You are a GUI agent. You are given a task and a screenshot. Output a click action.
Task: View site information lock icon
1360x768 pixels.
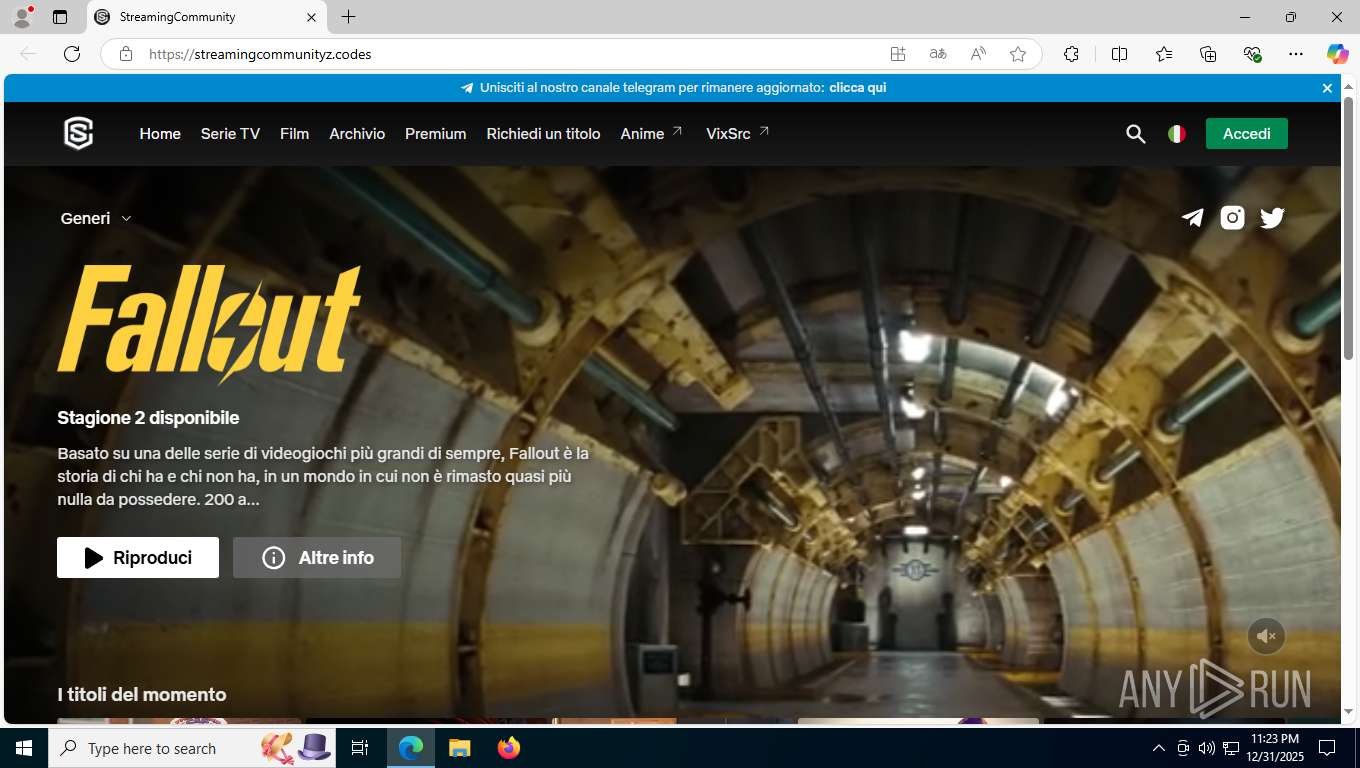tap(126, 54)
